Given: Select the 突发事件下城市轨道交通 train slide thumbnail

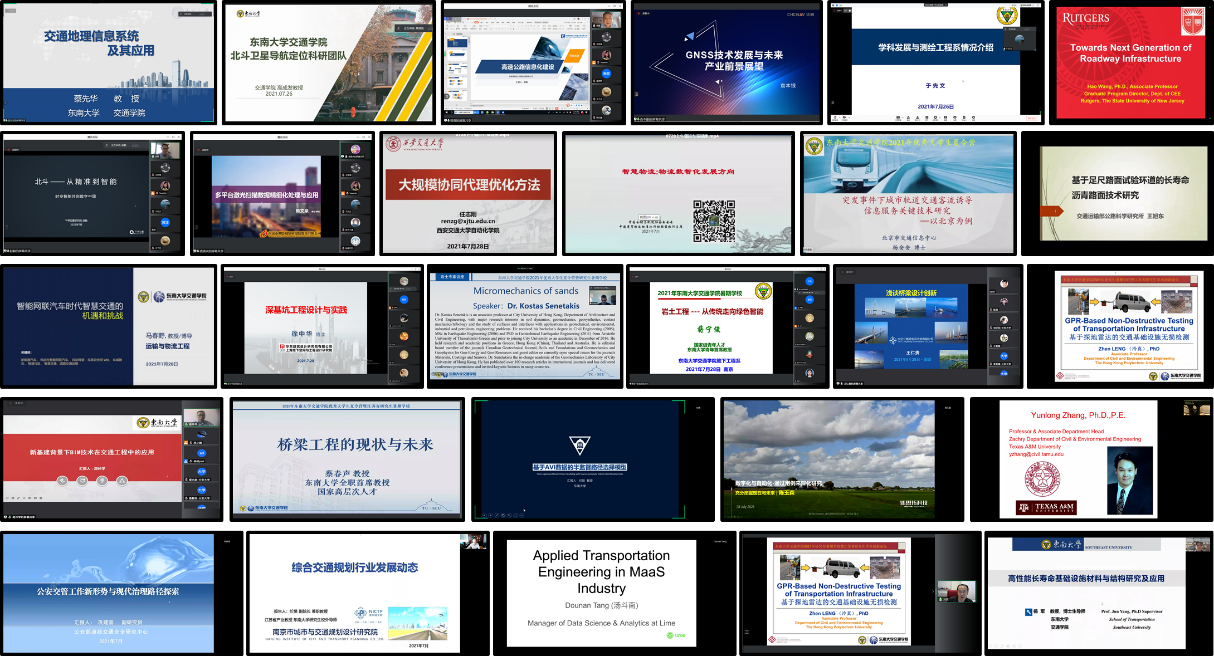Looking at the screenshot, I should [x=908, y=194].
